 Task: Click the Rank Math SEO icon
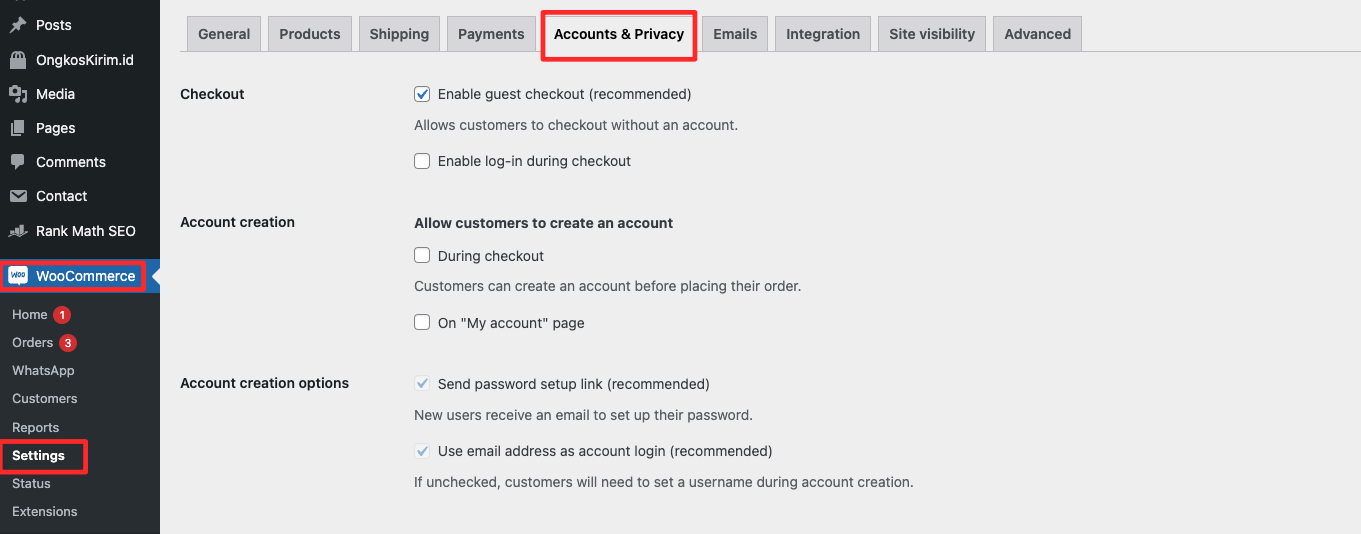18,231
